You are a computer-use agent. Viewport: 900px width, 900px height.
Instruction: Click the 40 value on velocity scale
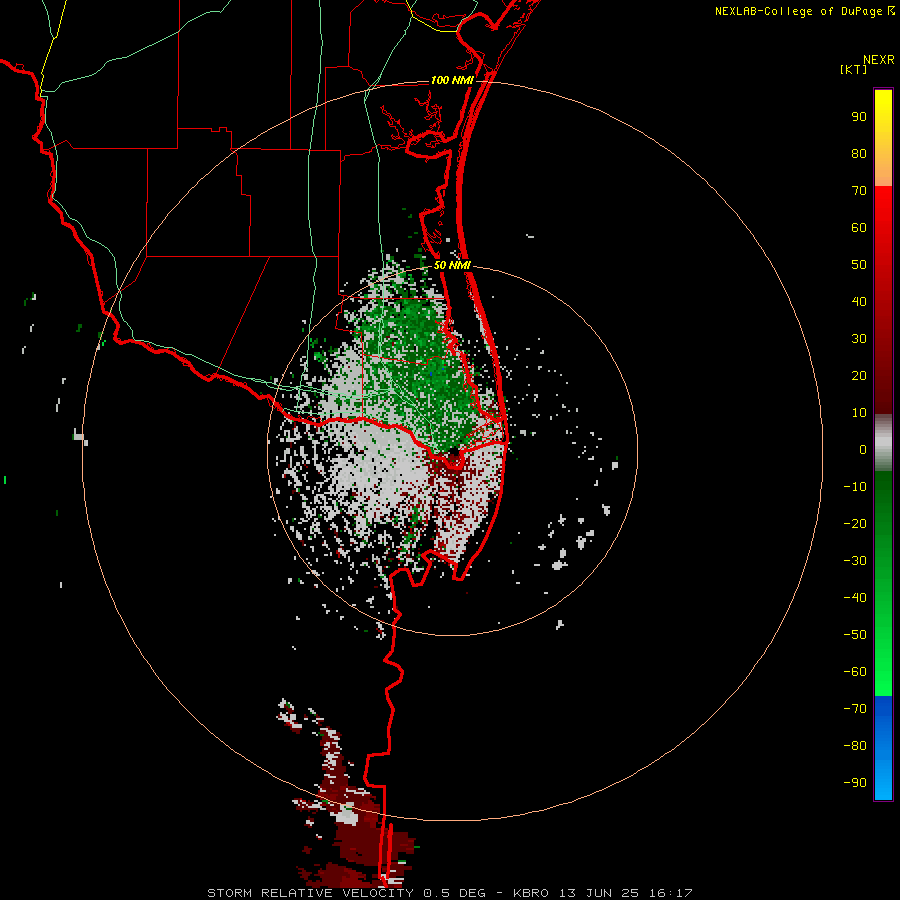coord(859,301)
